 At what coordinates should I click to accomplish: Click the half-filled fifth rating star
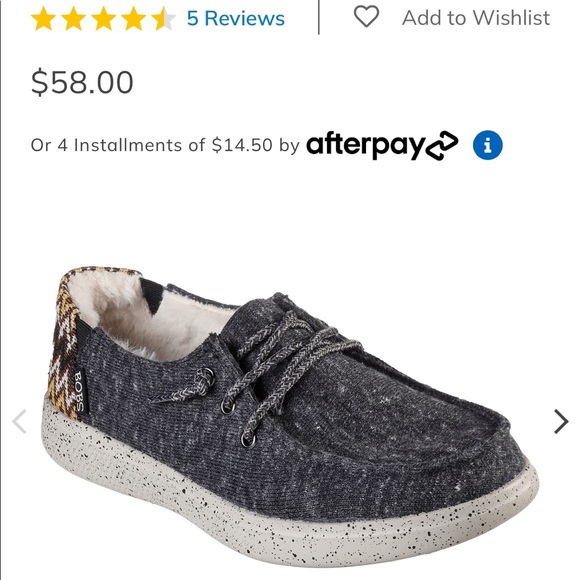(163, 18)
